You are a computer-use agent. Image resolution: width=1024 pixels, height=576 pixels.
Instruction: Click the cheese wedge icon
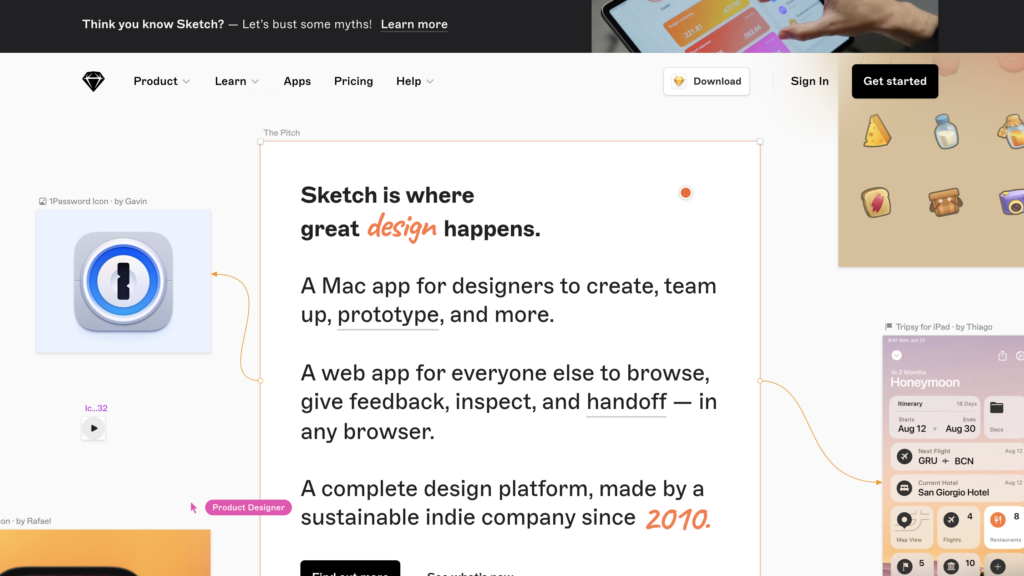876,131
